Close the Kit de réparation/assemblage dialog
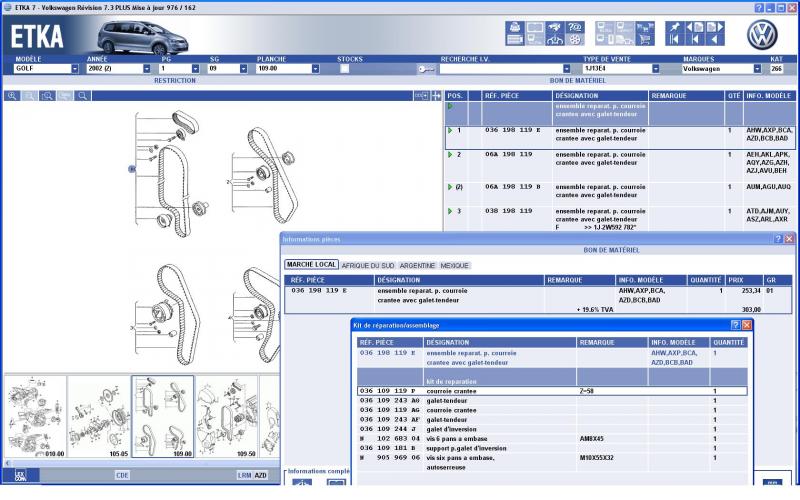 tap(746, 325)
